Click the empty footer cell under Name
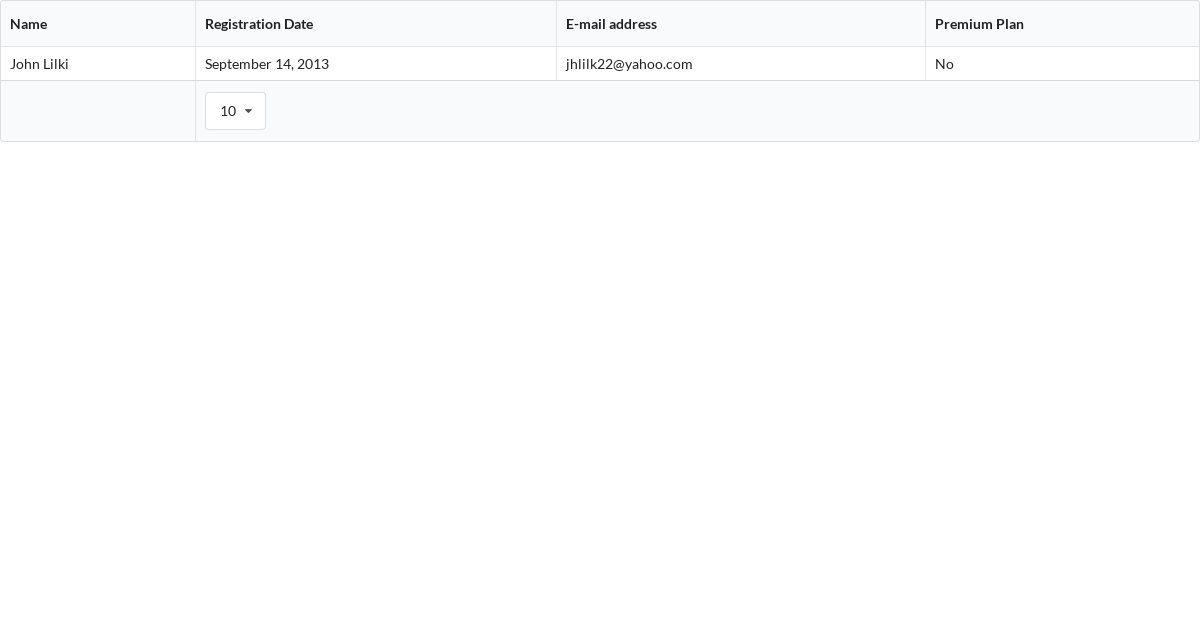 coord(98,111)
